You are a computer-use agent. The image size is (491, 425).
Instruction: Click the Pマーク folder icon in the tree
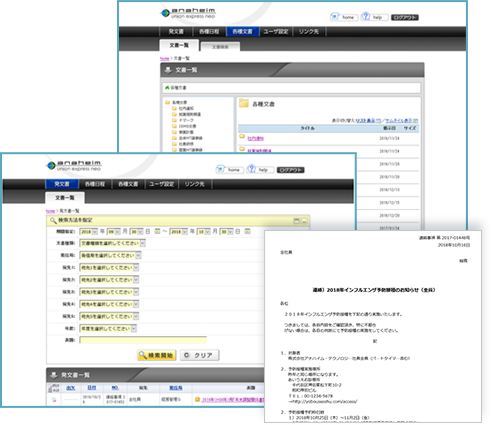[174, 120]
